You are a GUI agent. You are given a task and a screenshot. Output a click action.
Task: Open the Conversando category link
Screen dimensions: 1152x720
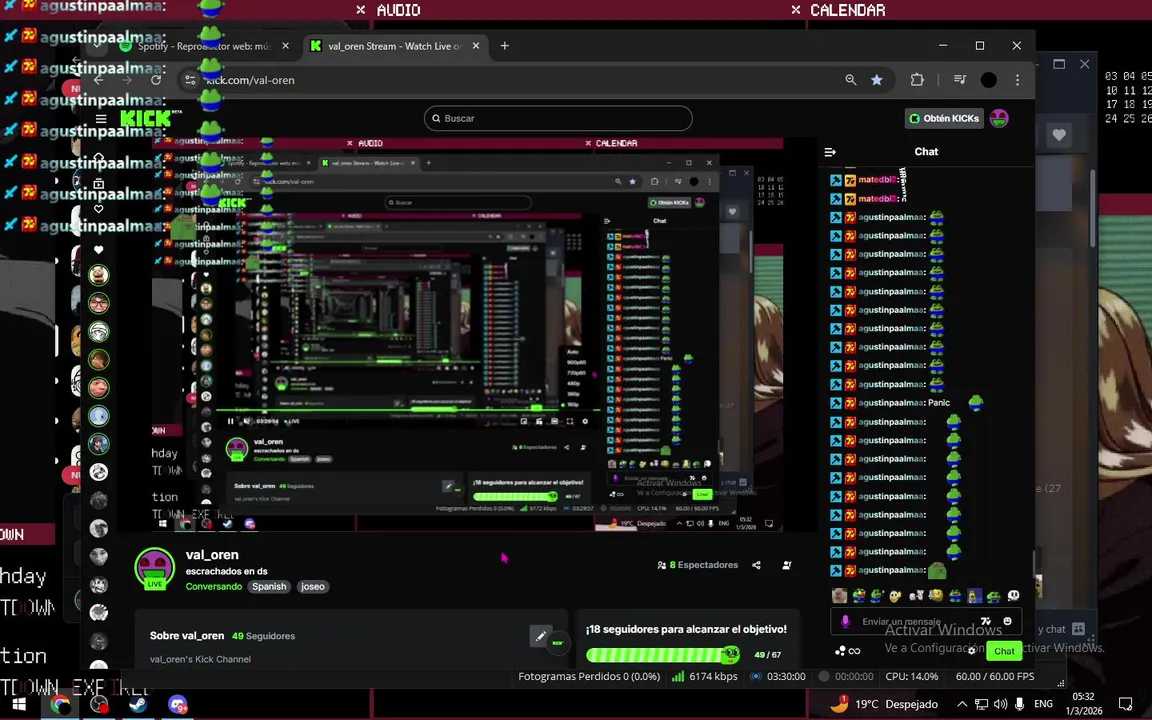[x=214, y=586]
